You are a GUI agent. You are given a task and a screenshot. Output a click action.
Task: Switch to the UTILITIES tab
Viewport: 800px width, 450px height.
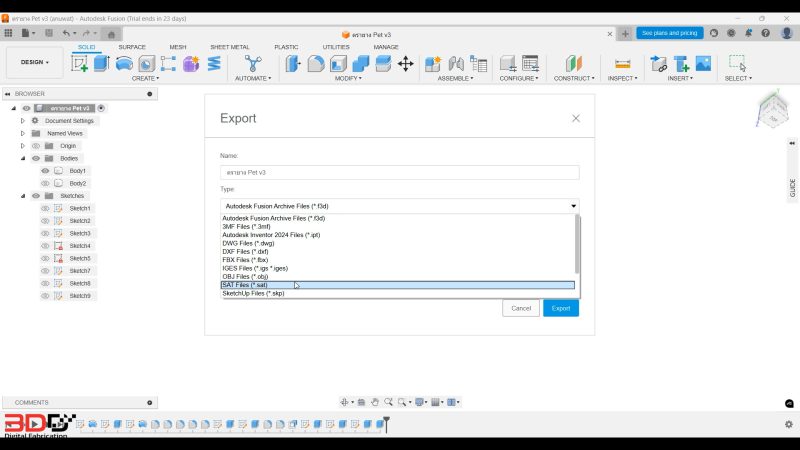click(x=336, y=47)
